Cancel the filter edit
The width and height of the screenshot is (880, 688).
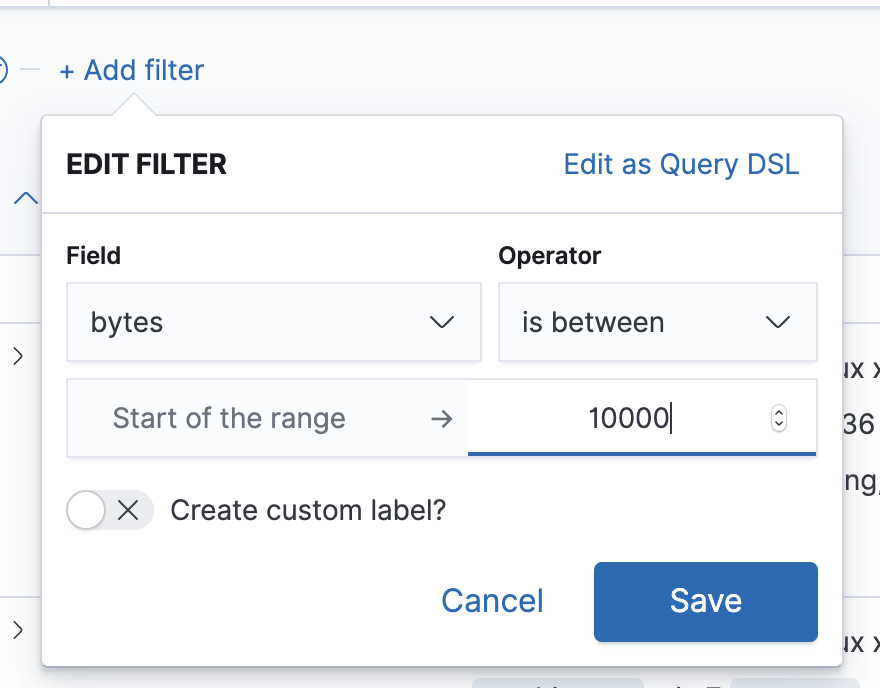click(492, 600)
